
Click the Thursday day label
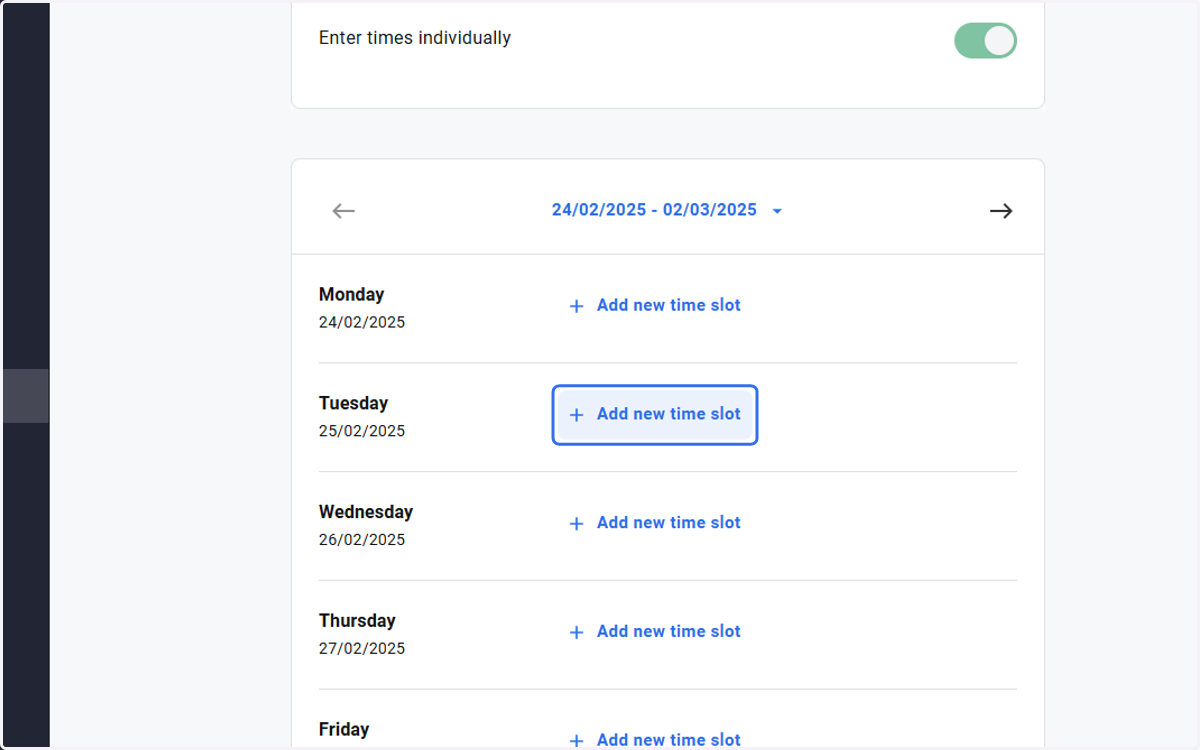coord(357,620)
